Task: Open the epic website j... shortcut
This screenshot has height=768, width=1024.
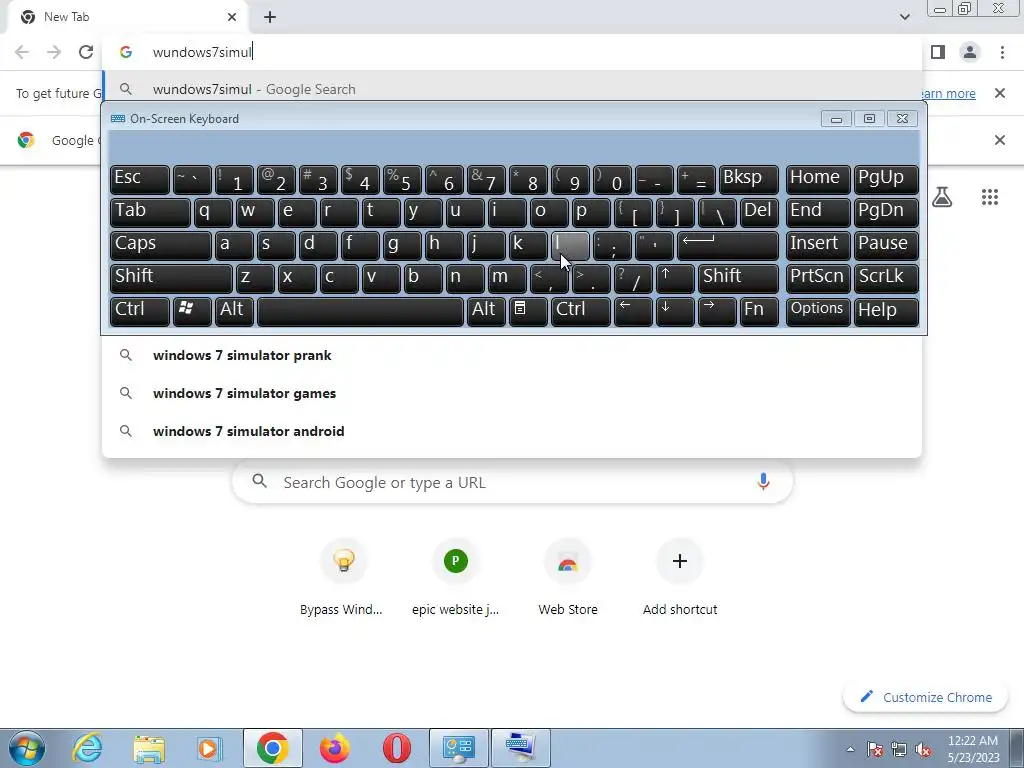Action: point(455,578)
